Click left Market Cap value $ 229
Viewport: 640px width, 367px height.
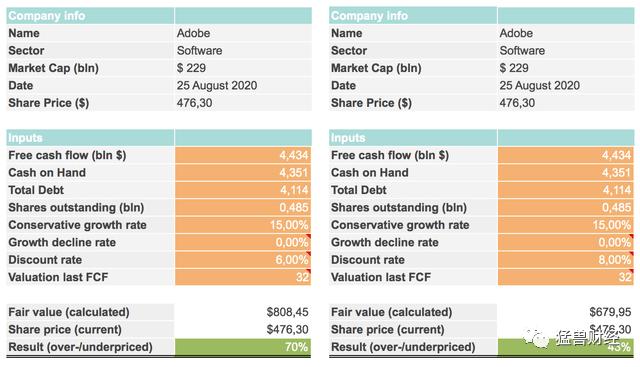coord(243,68)
